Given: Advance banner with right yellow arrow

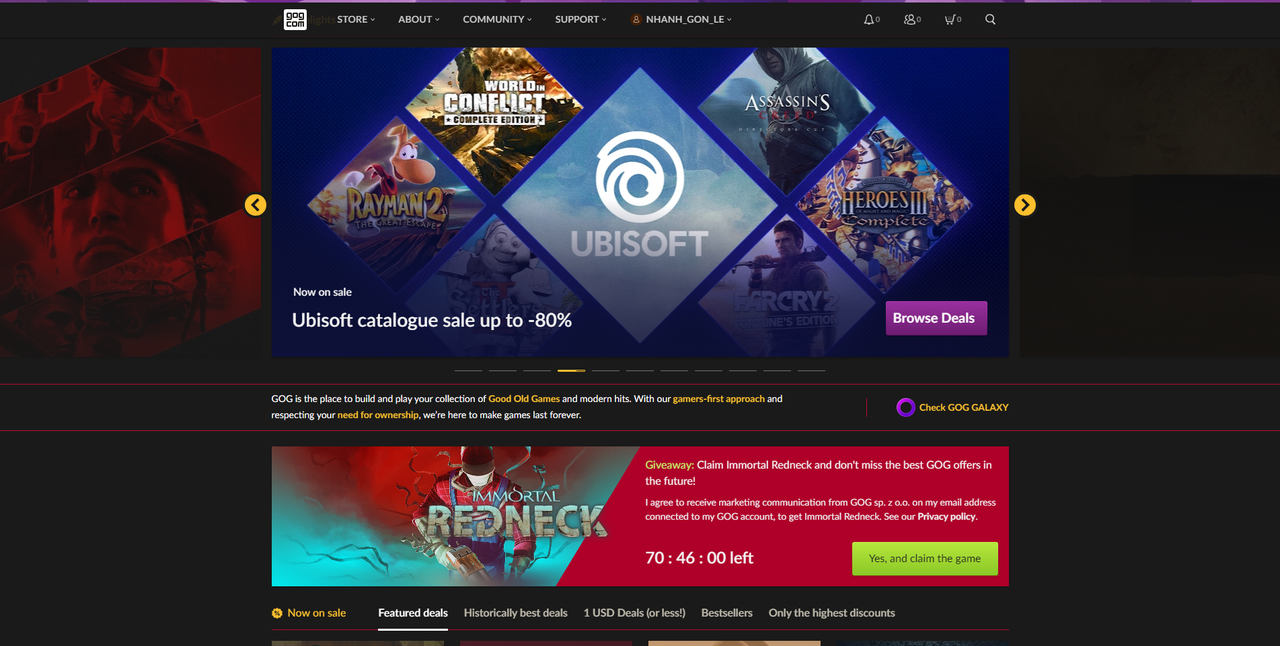Looking at the screenshot, I should [1025, 205].
